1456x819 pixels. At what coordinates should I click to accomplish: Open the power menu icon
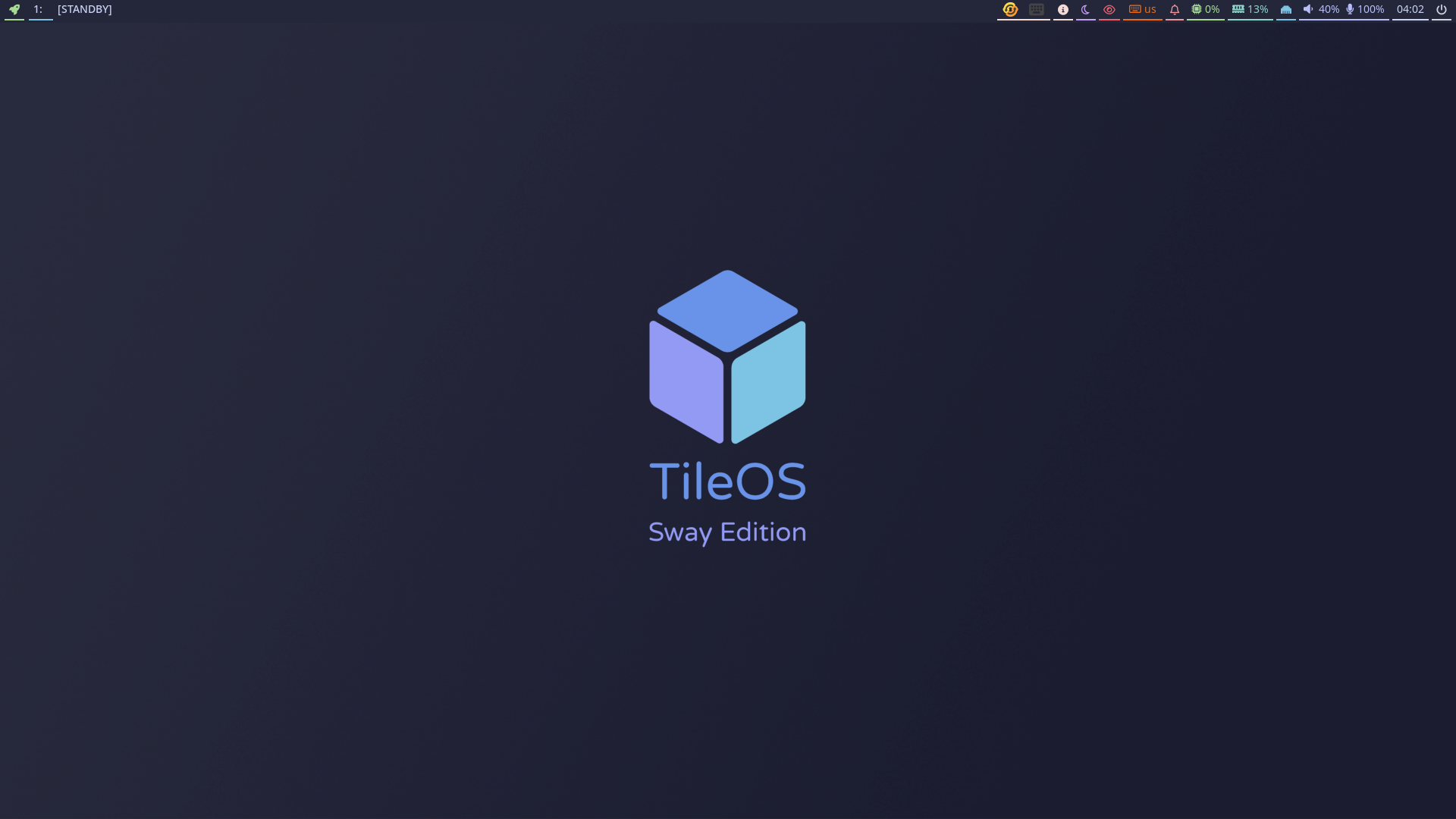(1442, 10)
